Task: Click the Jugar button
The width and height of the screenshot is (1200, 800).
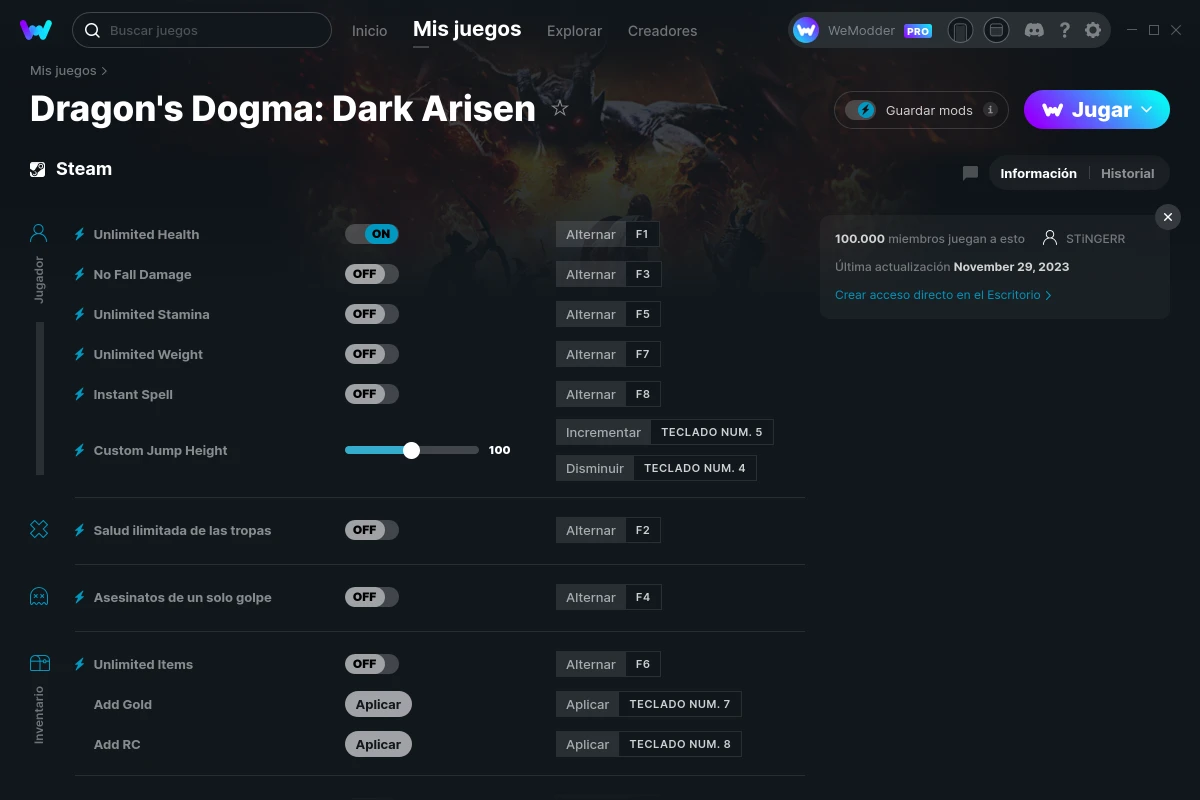Action: (1097, 110)
